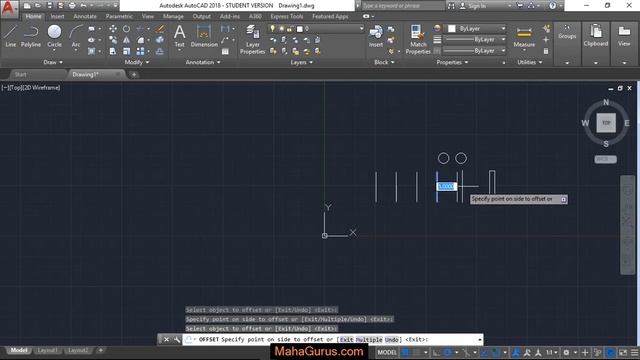Click the Plot printer icon in Quick Access

click(72, 6)
